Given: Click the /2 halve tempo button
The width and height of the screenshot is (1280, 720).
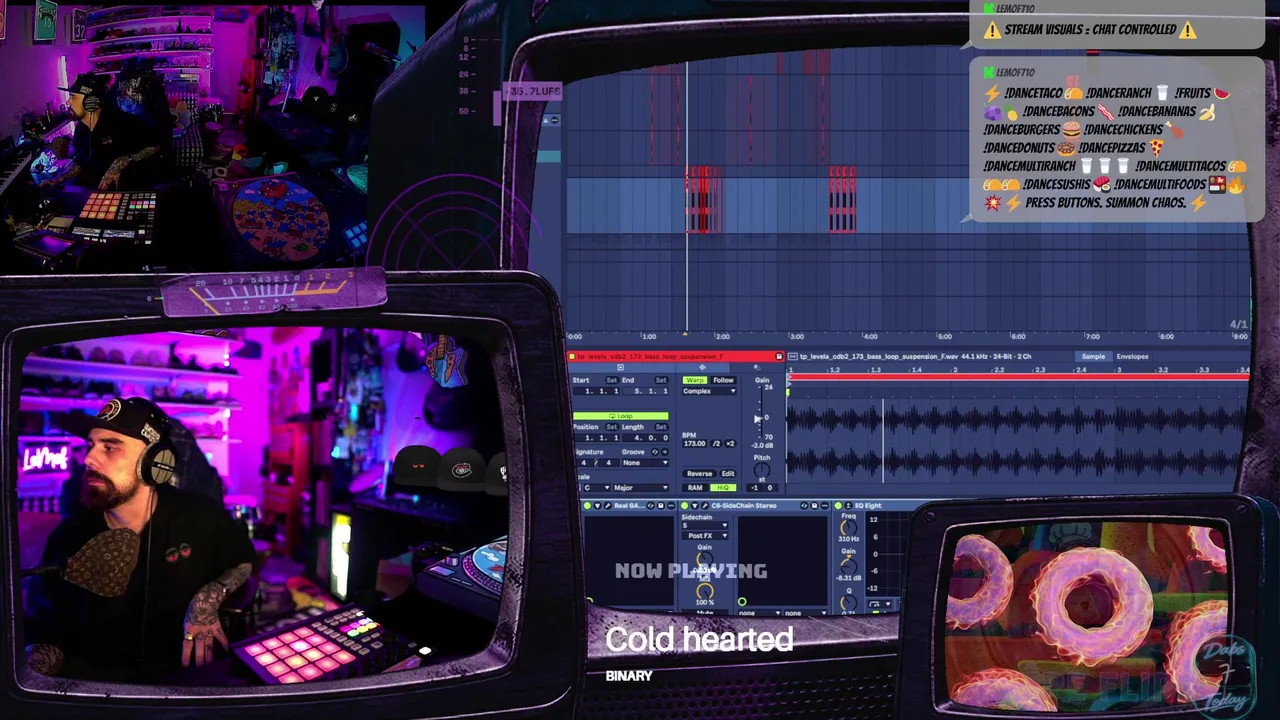Looking at the screenshot, I should 716,444.
